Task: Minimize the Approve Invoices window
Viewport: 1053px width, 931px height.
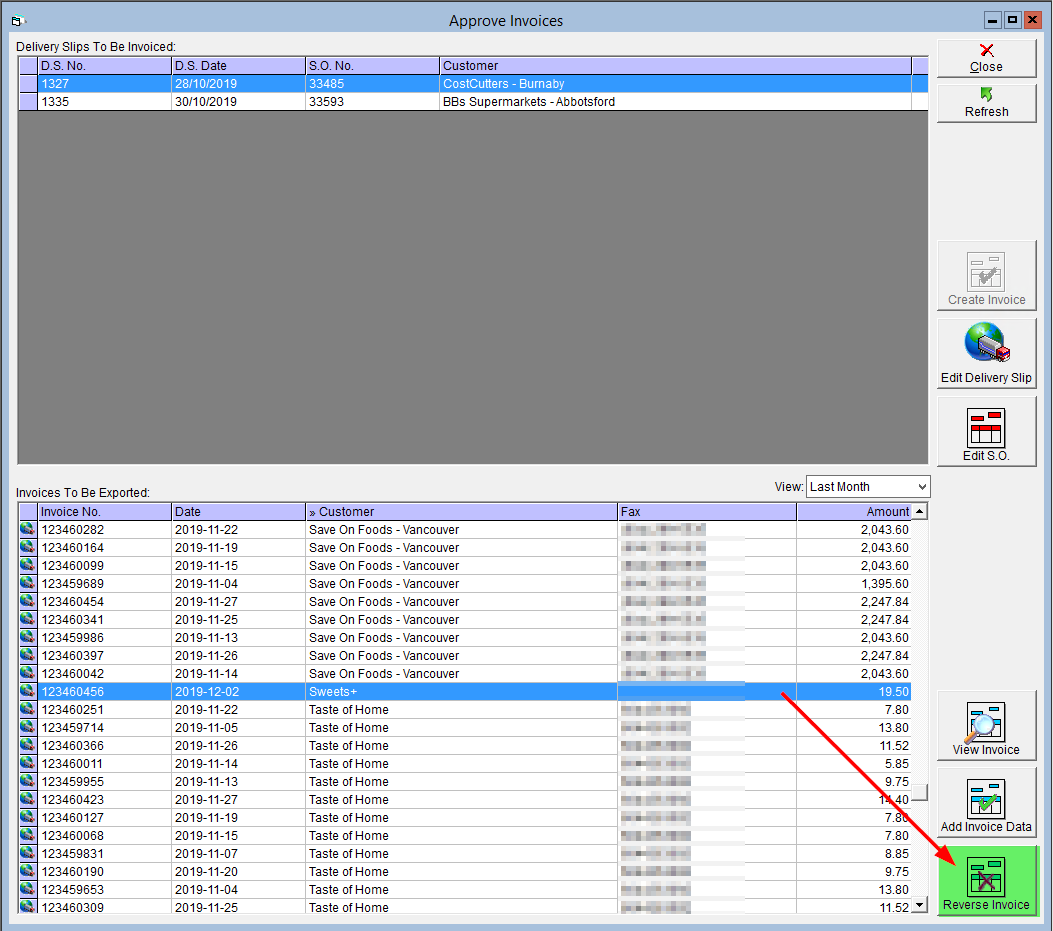Action: 993,20
